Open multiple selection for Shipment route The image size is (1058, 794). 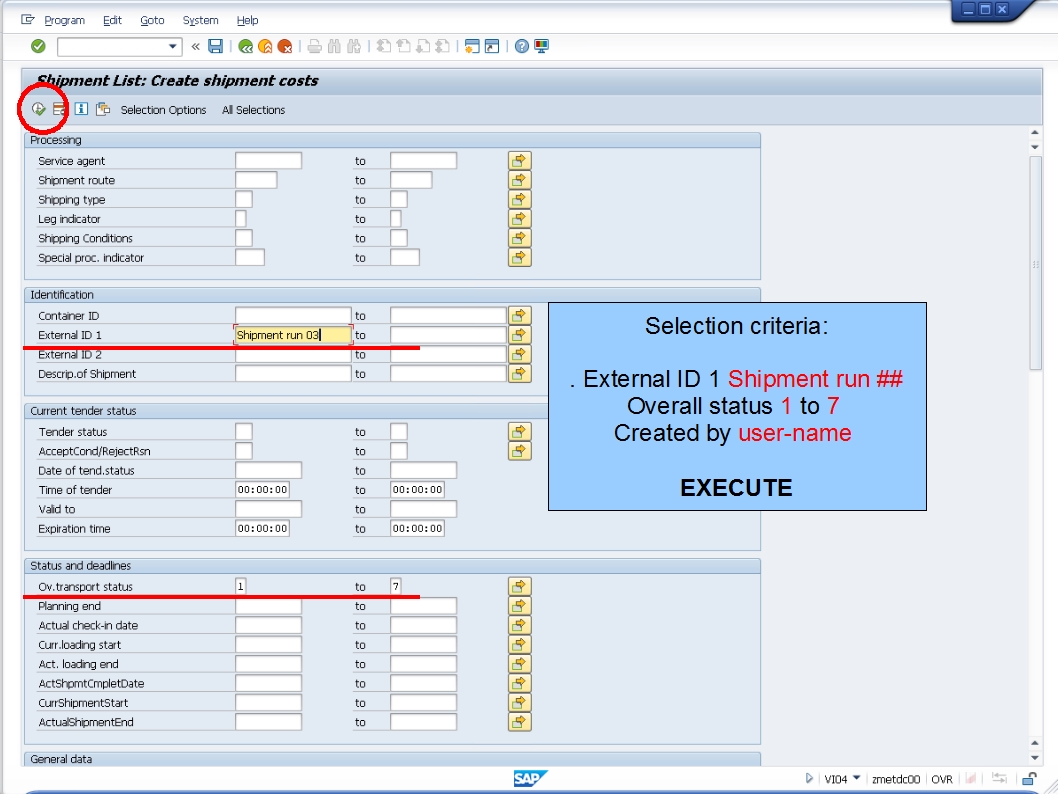[x=520, y=180]
